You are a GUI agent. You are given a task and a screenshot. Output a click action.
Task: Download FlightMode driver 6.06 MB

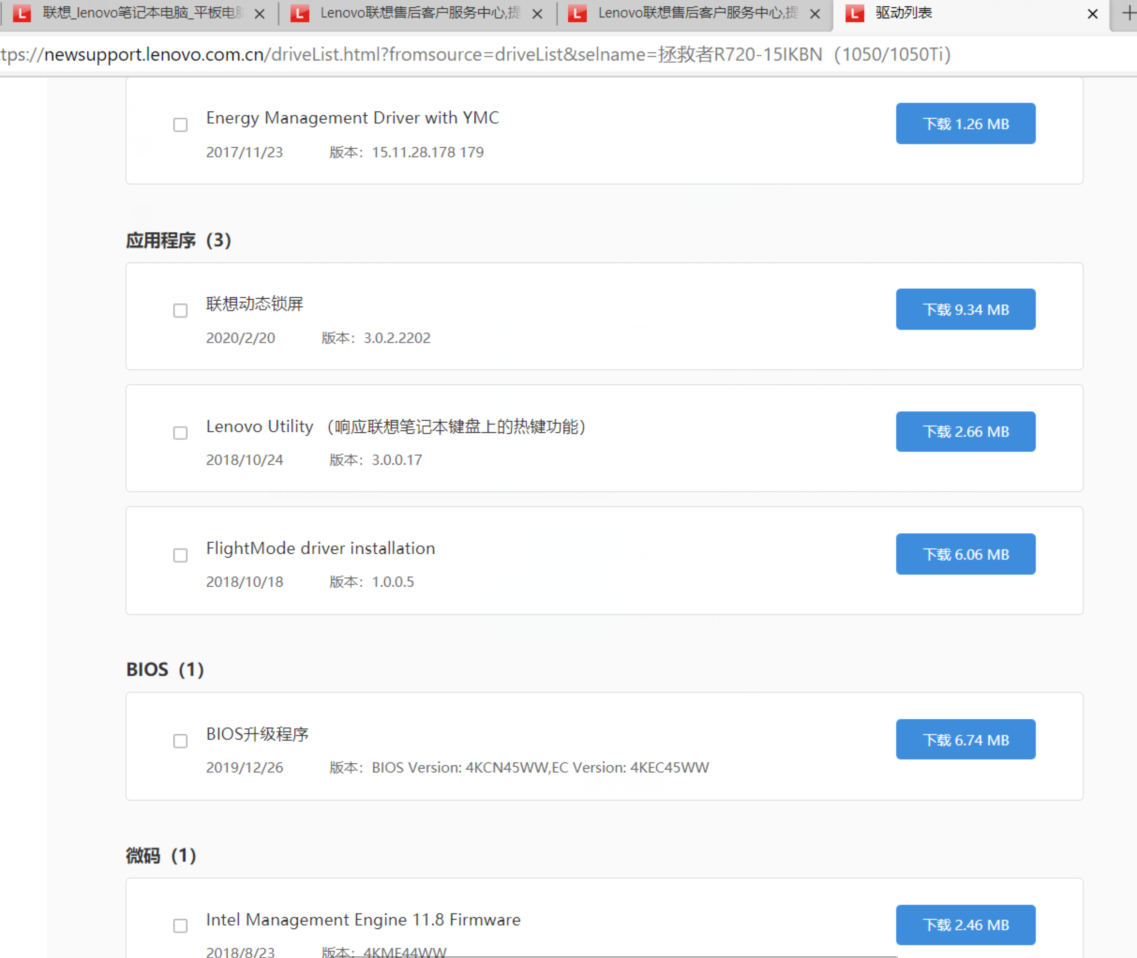click(x=965, y=554)
